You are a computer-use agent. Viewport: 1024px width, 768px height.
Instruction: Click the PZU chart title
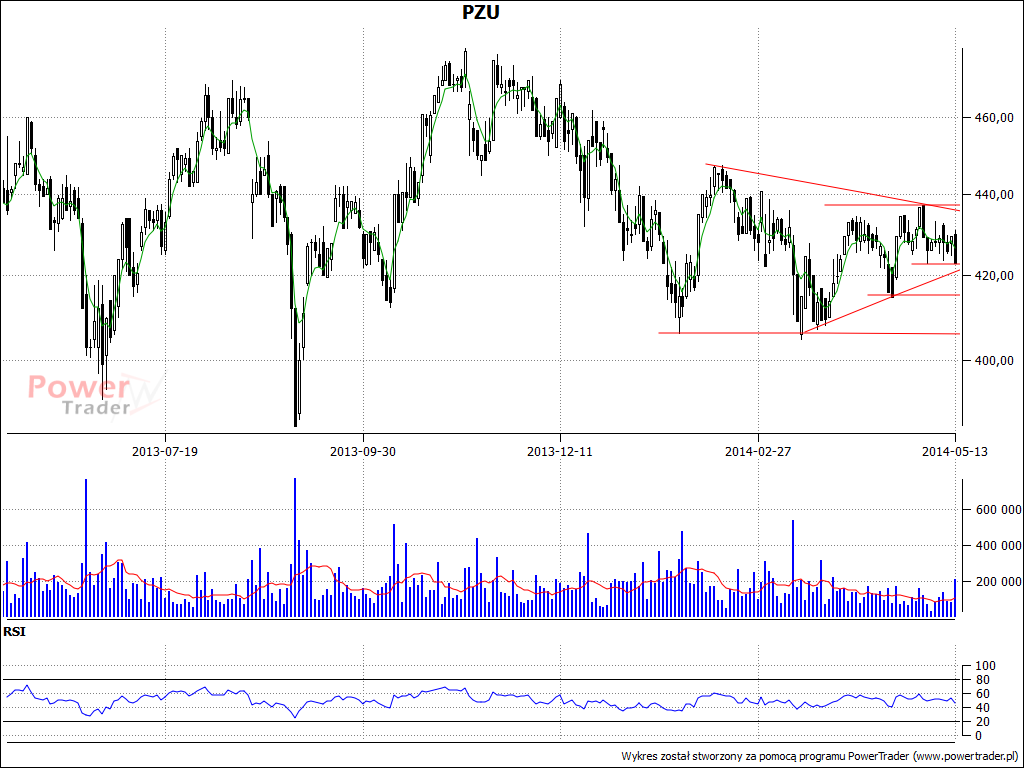tap(481, 12)
